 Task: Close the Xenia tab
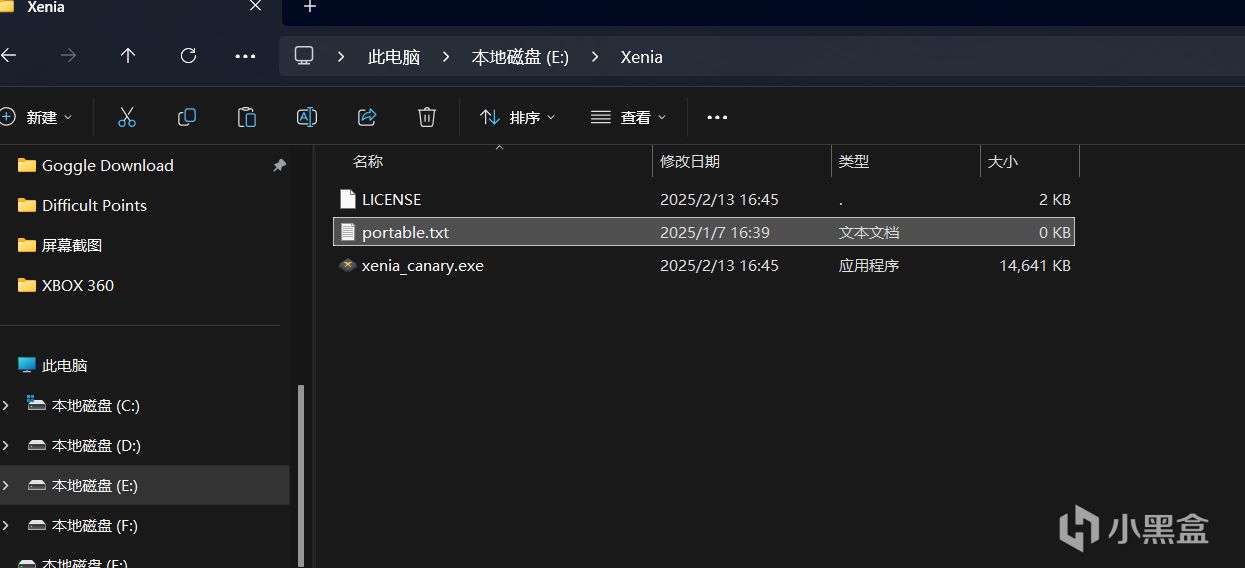tap(255, 6)
